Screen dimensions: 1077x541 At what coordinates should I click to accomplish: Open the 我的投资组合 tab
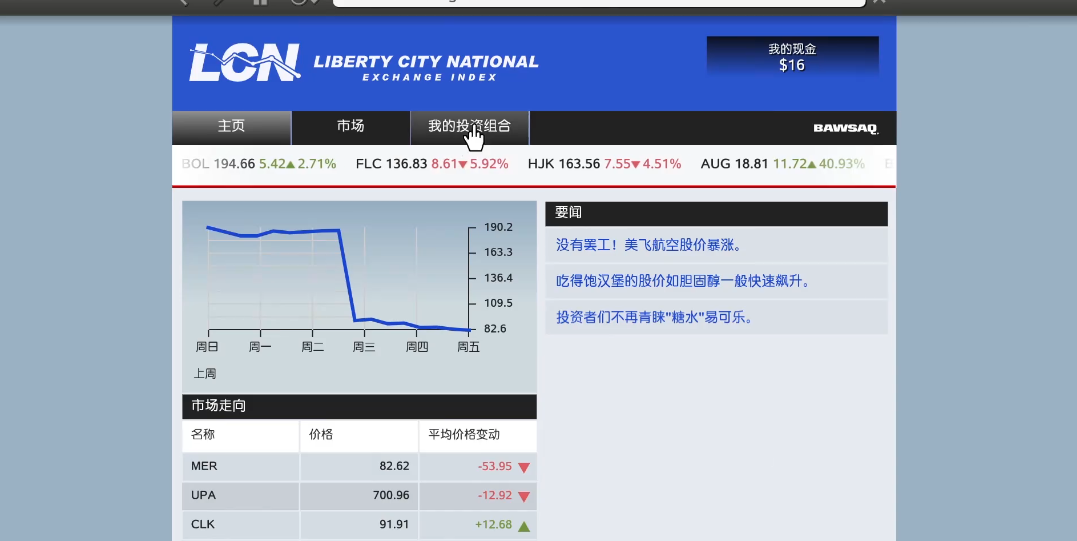coord(469,127)
